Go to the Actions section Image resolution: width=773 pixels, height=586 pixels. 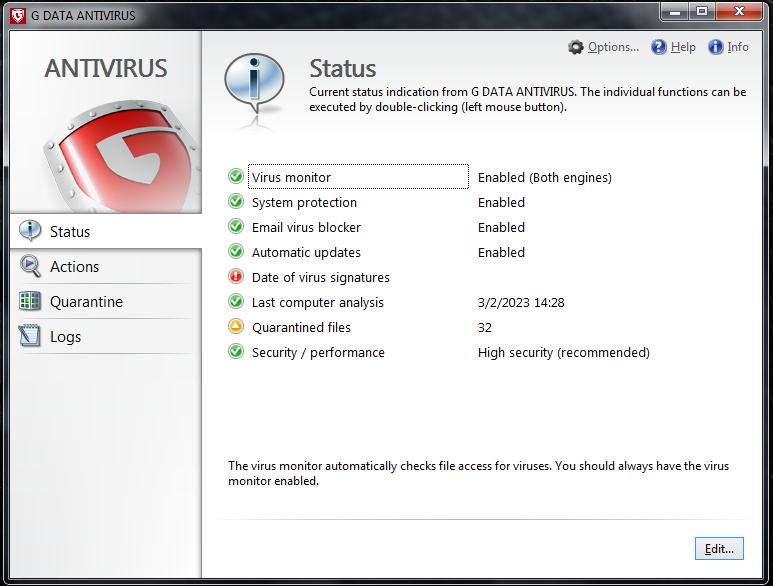point(105,266)
